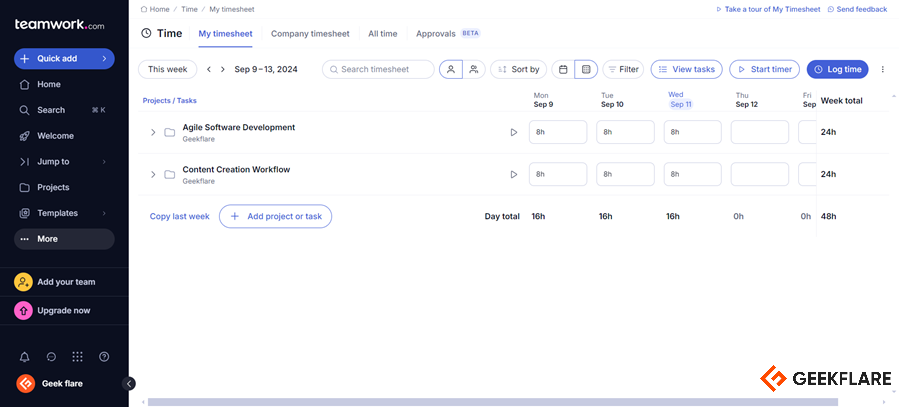Click Add project or task button

coord(275,217)
